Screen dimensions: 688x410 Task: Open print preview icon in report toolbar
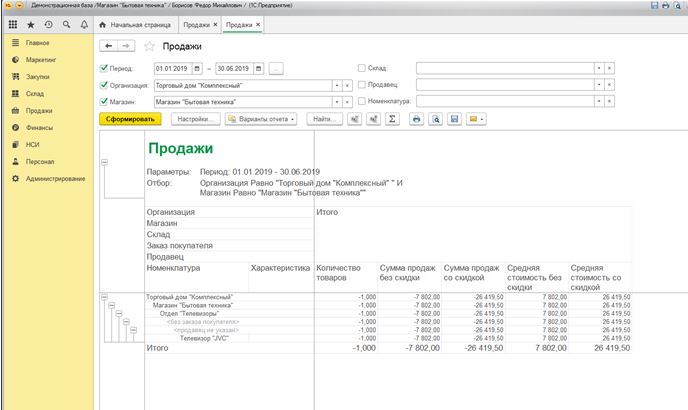(x=435, y=119)
